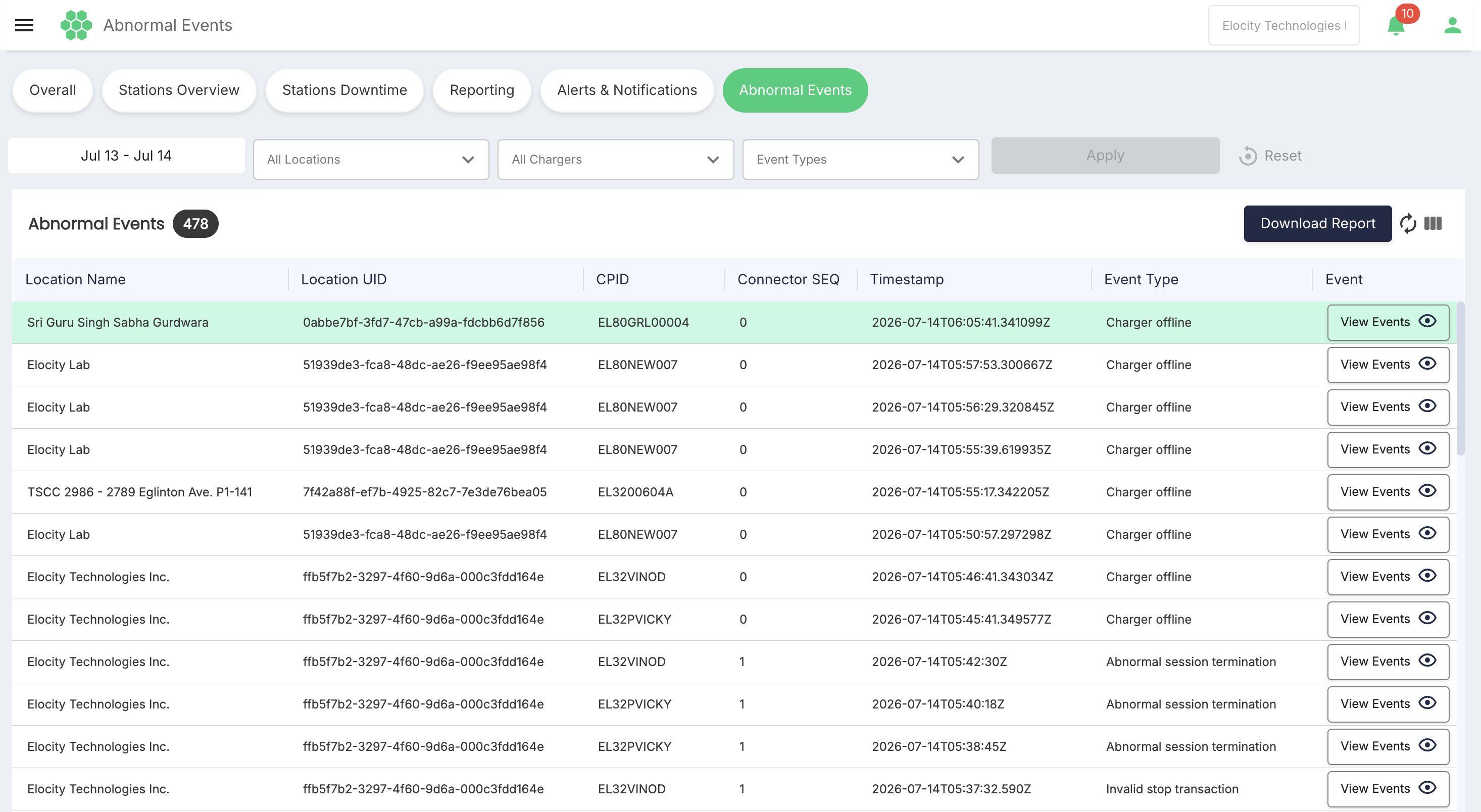Expand the Event Types dropdown
This screenshot has height=812, width=1481.
(861, 160)
